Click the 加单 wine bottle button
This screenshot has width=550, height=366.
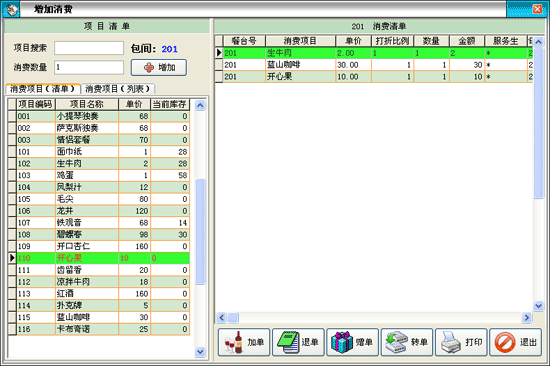[x=244, y=342]
